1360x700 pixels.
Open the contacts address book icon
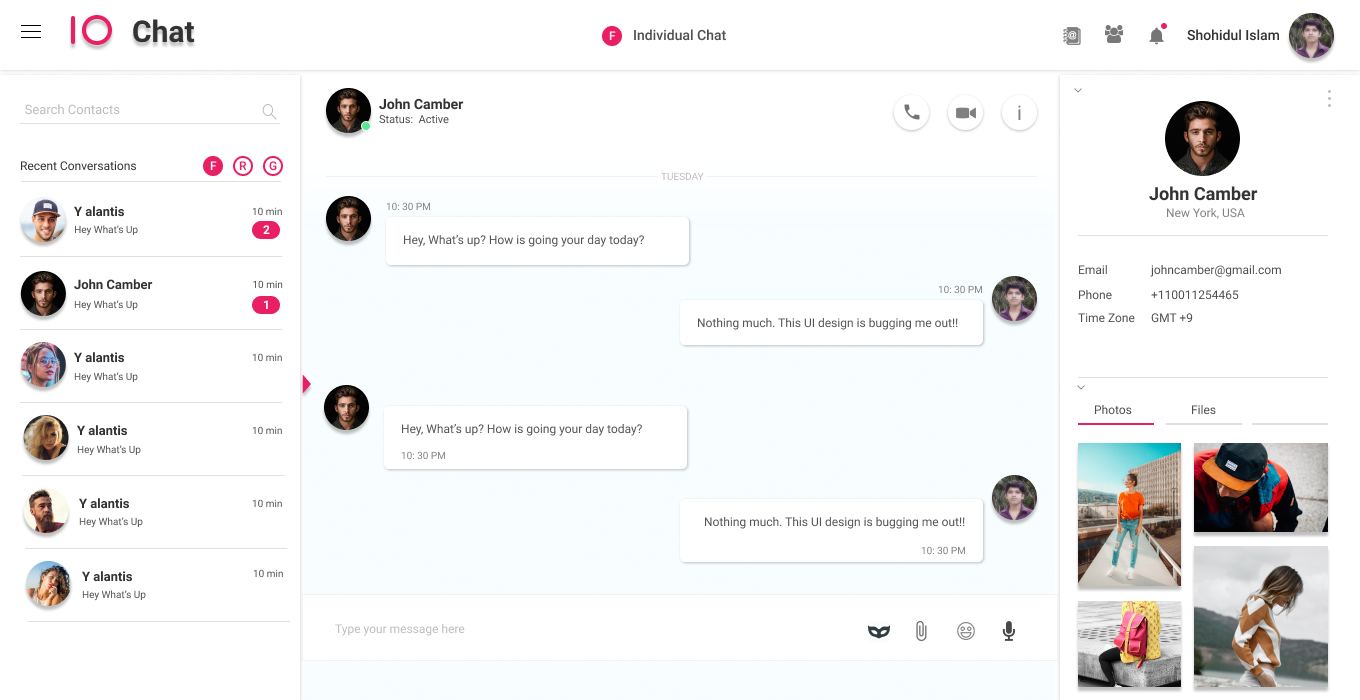tap(1071, 35)
